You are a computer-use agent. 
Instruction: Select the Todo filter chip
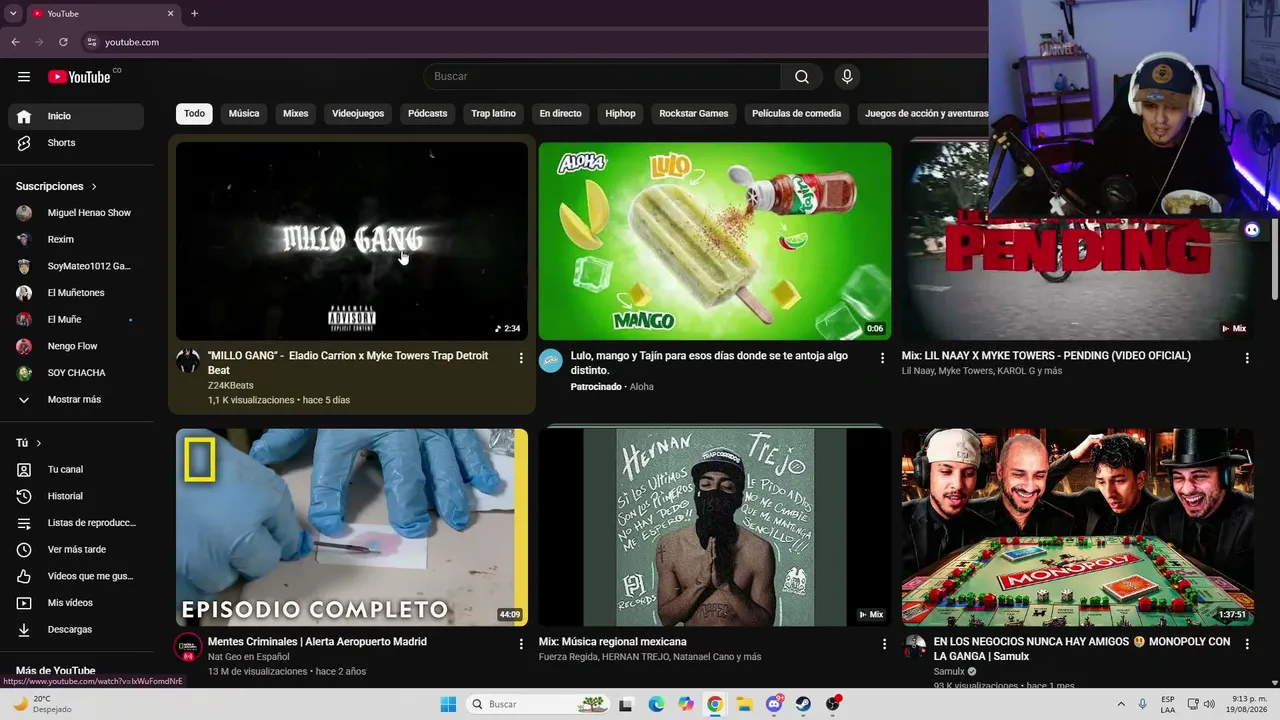(x=194, y=114)
